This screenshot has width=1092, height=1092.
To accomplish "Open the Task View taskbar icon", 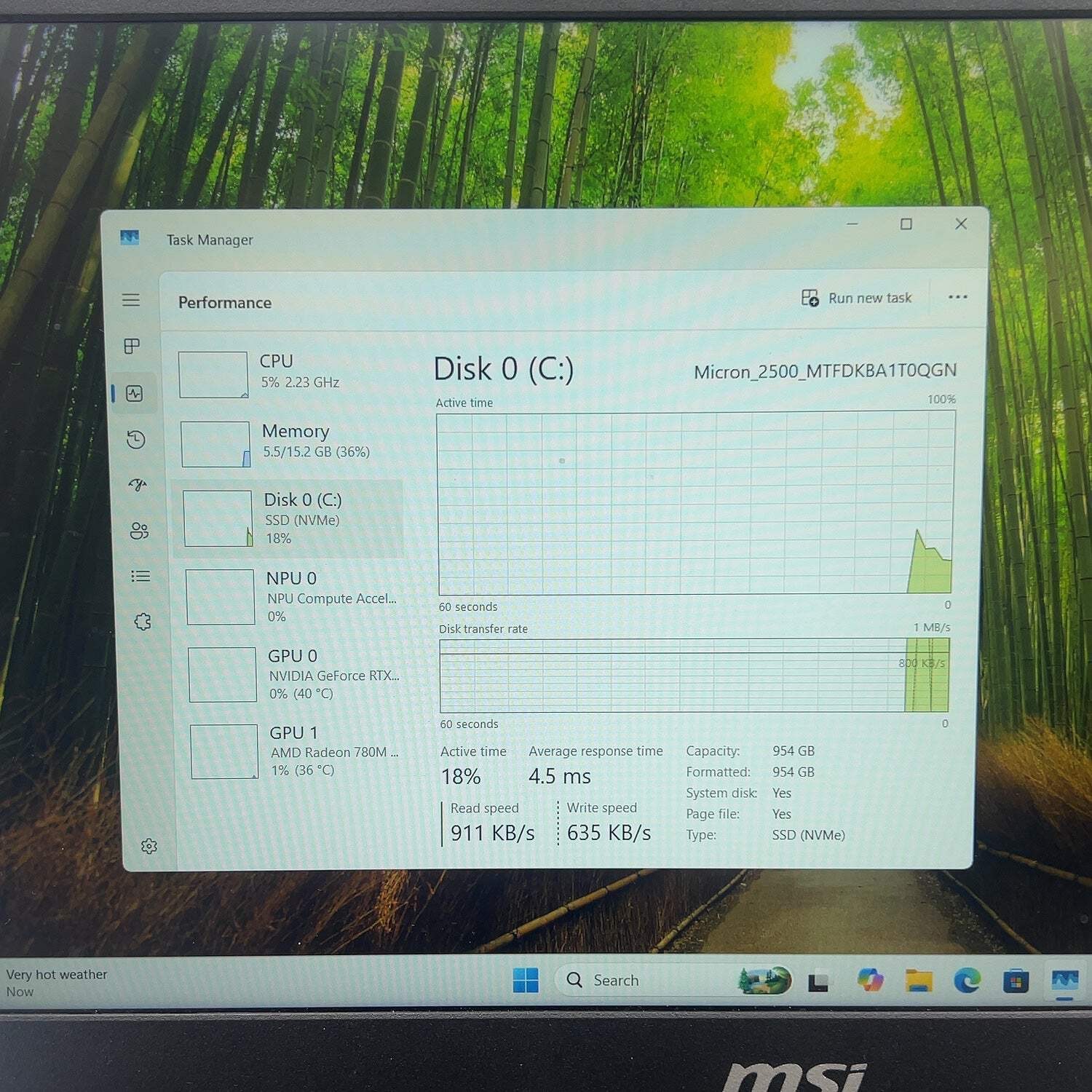I will [818, 983].
